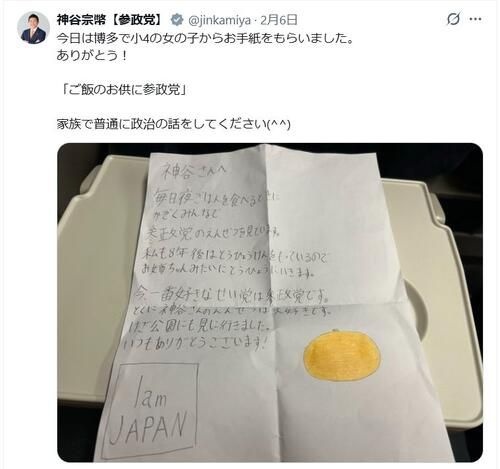The width and height of the screenshot is (500, 469).
Task: Click the line 家族で普通に政治の話をしてください
Action: [x=174, y=124]
